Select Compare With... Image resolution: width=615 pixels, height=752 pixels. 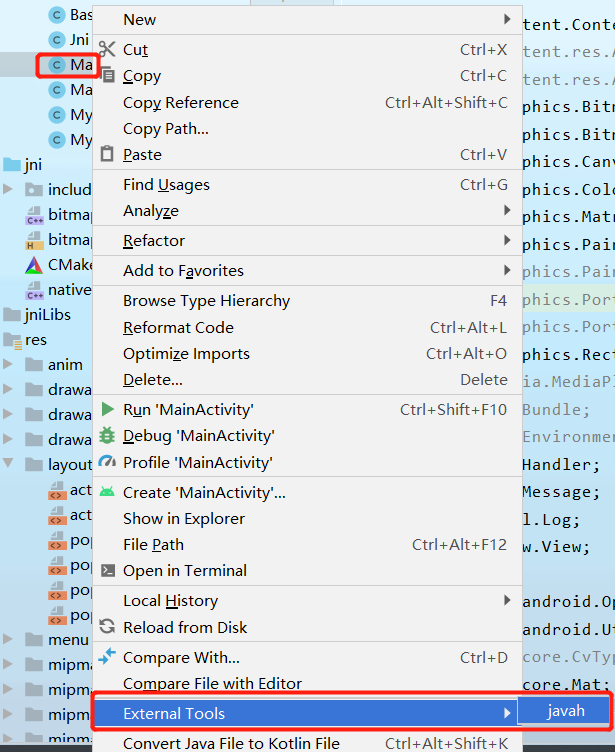pyautogui.click(x=307, y=658)
